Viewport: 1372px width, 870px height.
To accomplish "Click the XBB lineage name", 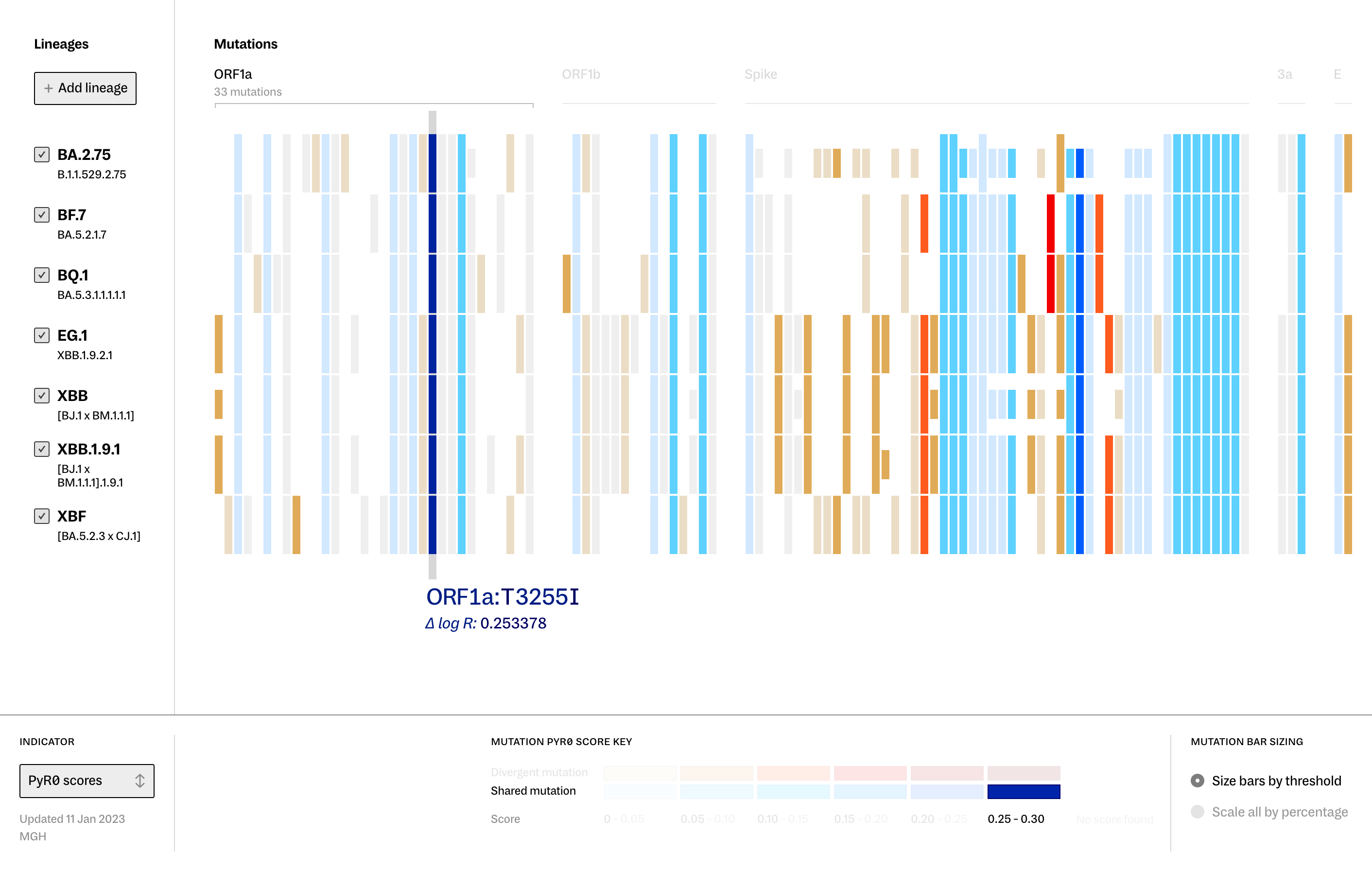I will tap(72, 396).
